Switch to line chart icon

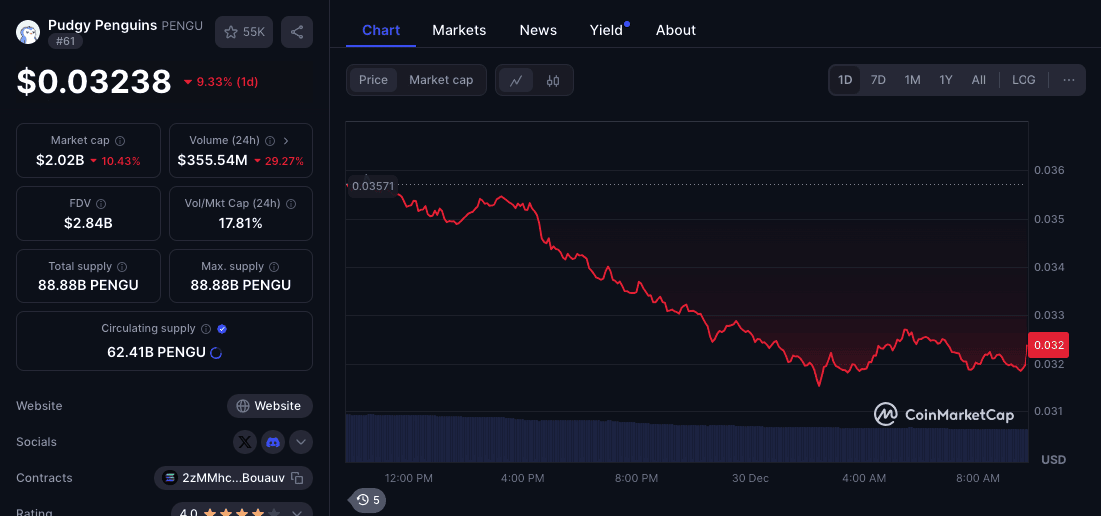click(x=516, y=80)
